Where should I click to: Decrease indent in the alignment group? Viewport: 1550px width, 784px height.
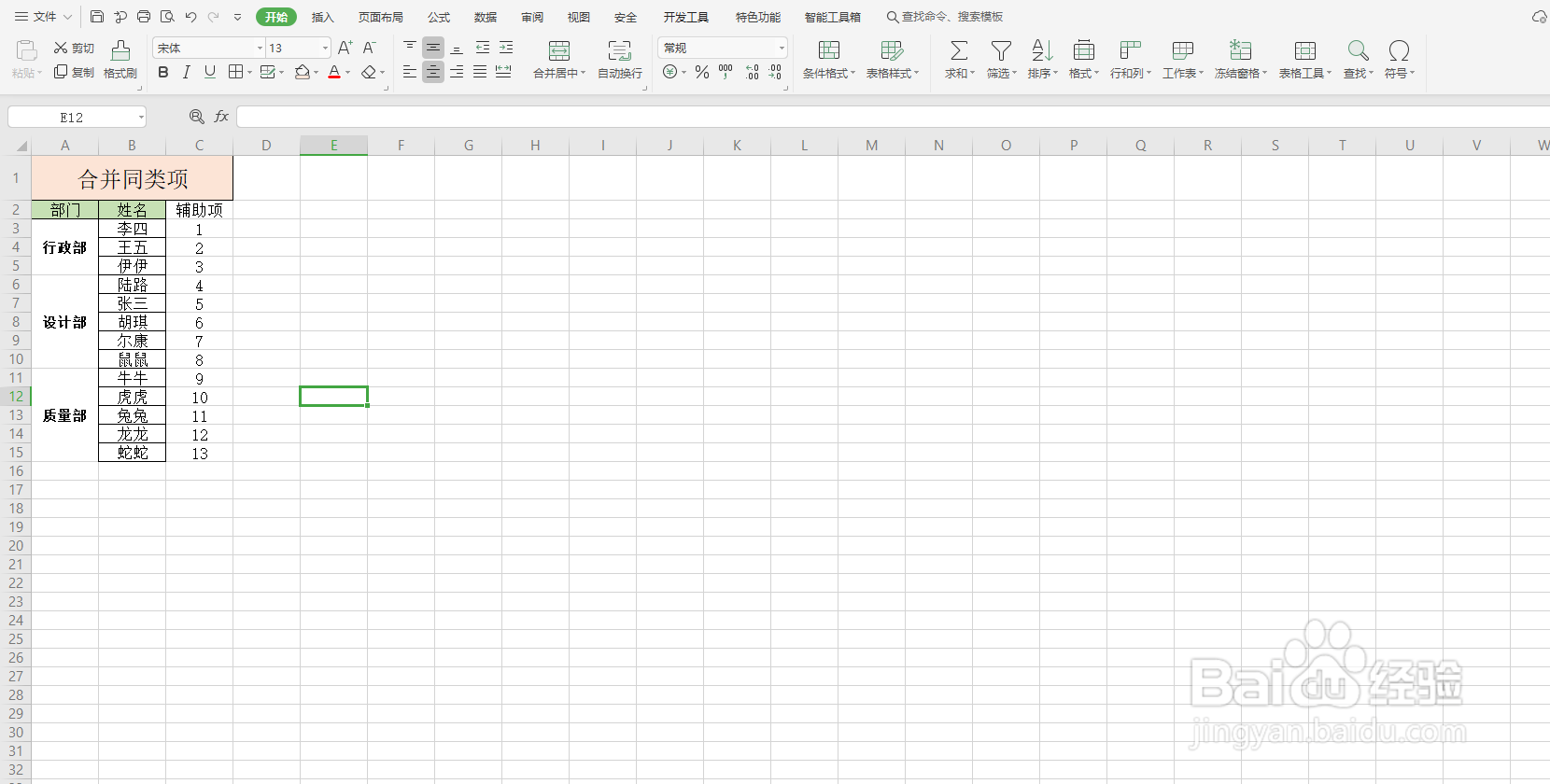[483, 47]
